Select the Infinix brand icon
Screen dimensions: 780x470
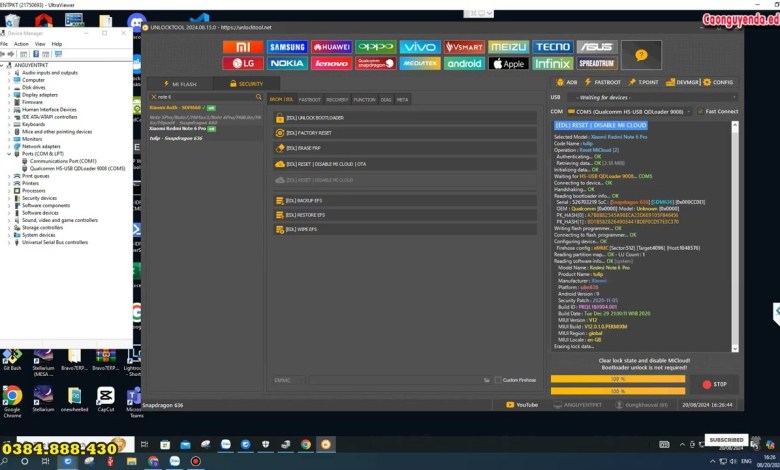(553, 63)
